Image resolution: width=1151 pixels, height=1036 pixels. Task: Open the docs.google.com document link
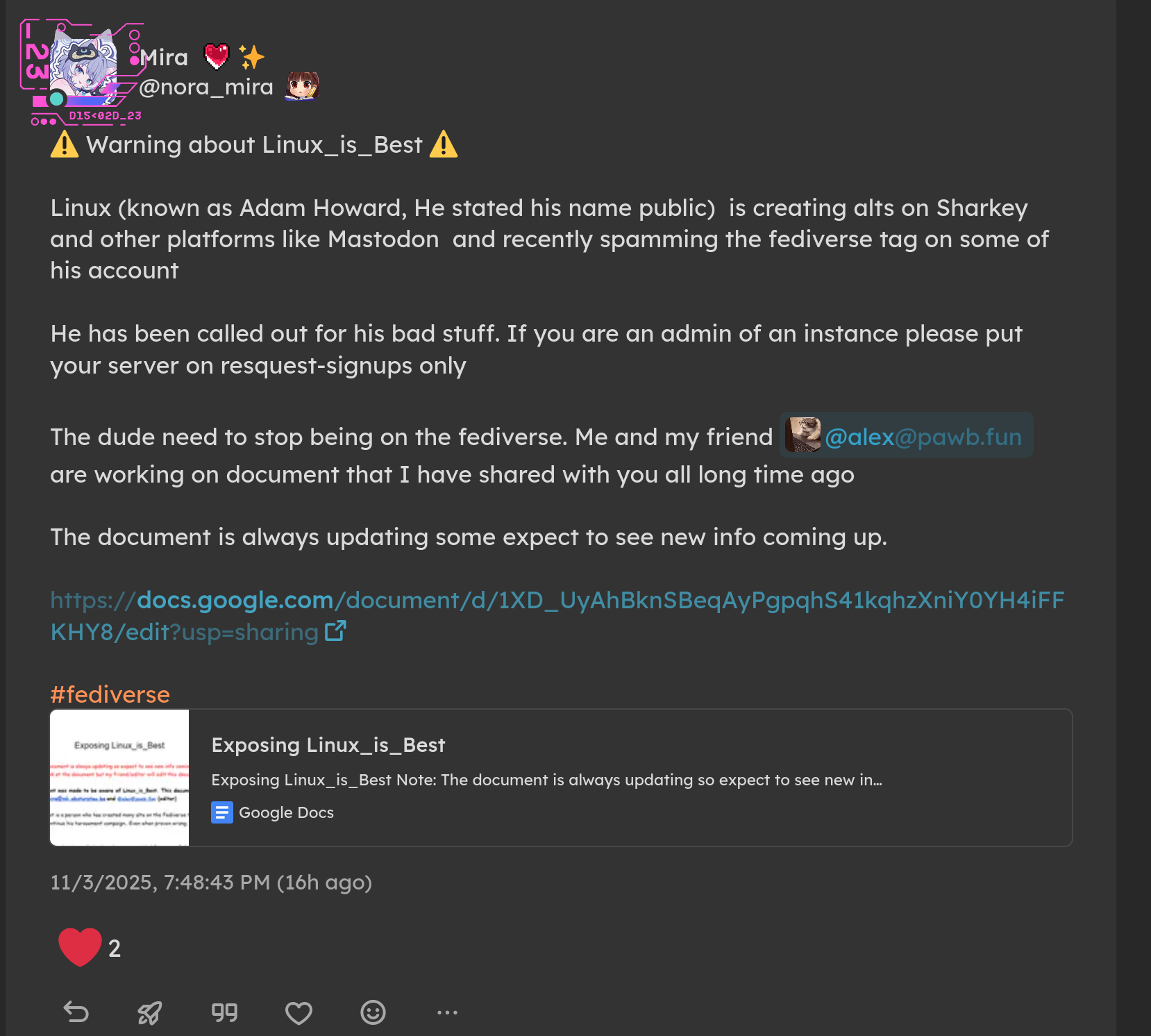click(x=557, y=601)
